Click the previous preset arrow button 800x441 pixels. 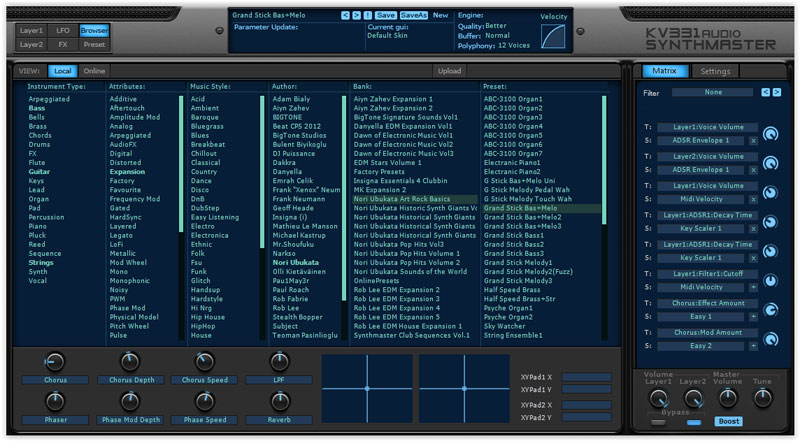[x=344, y=15]
